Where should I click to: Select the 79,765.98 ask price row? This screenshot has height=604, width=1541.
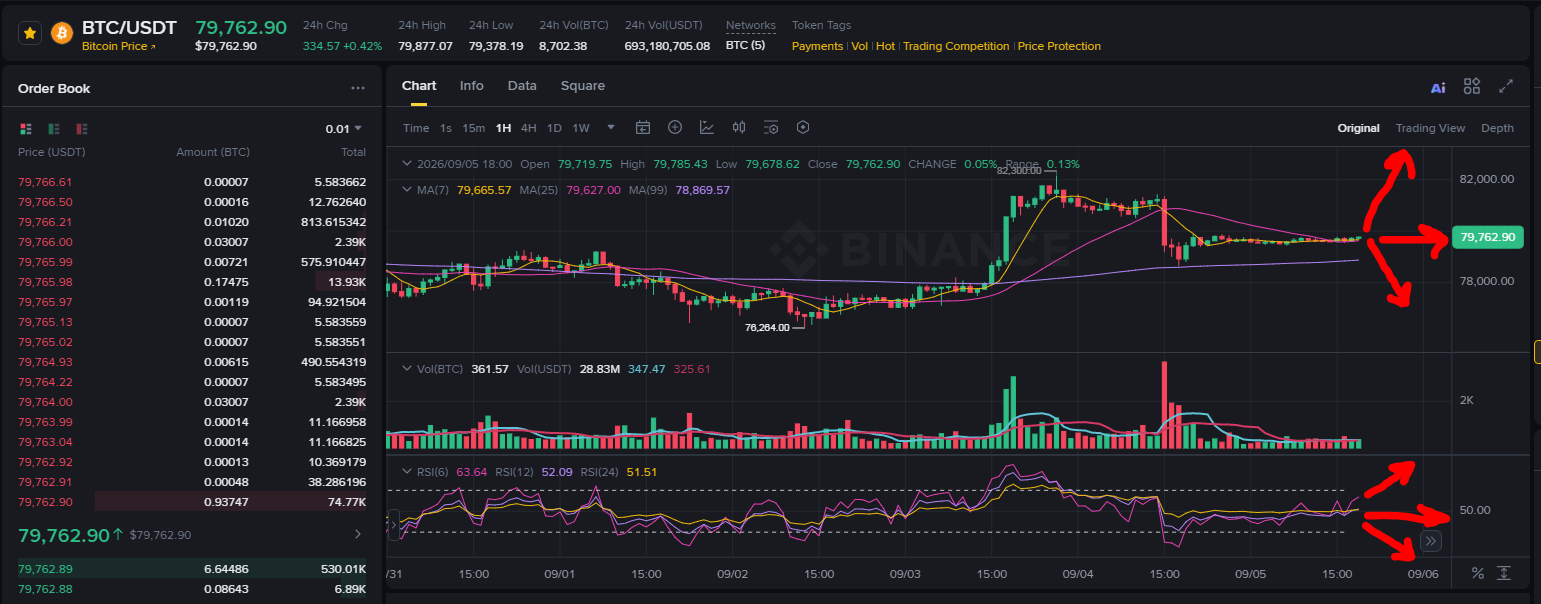point(192,282)
